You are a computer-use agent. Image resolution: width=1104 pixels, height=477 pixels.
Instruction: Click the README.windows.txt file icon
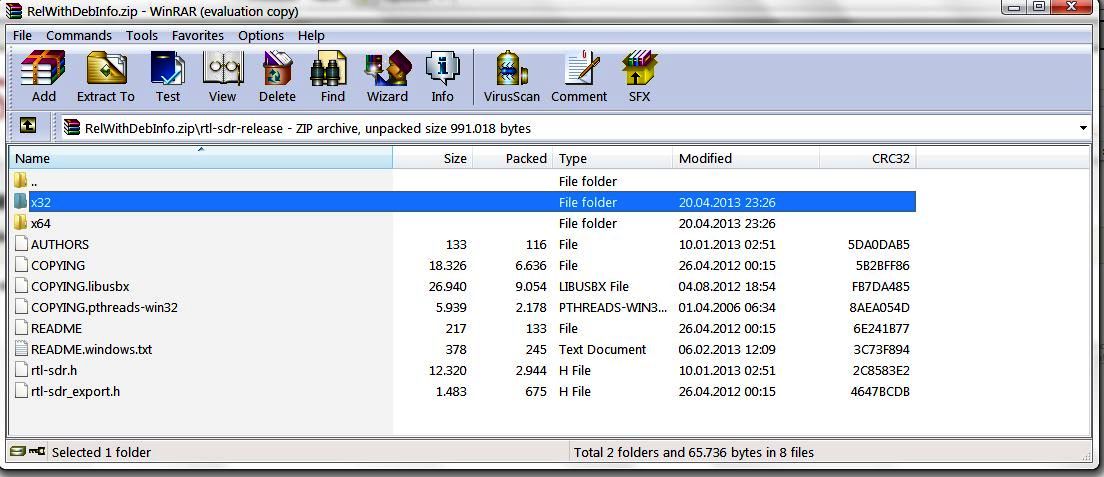click(21, 349)
